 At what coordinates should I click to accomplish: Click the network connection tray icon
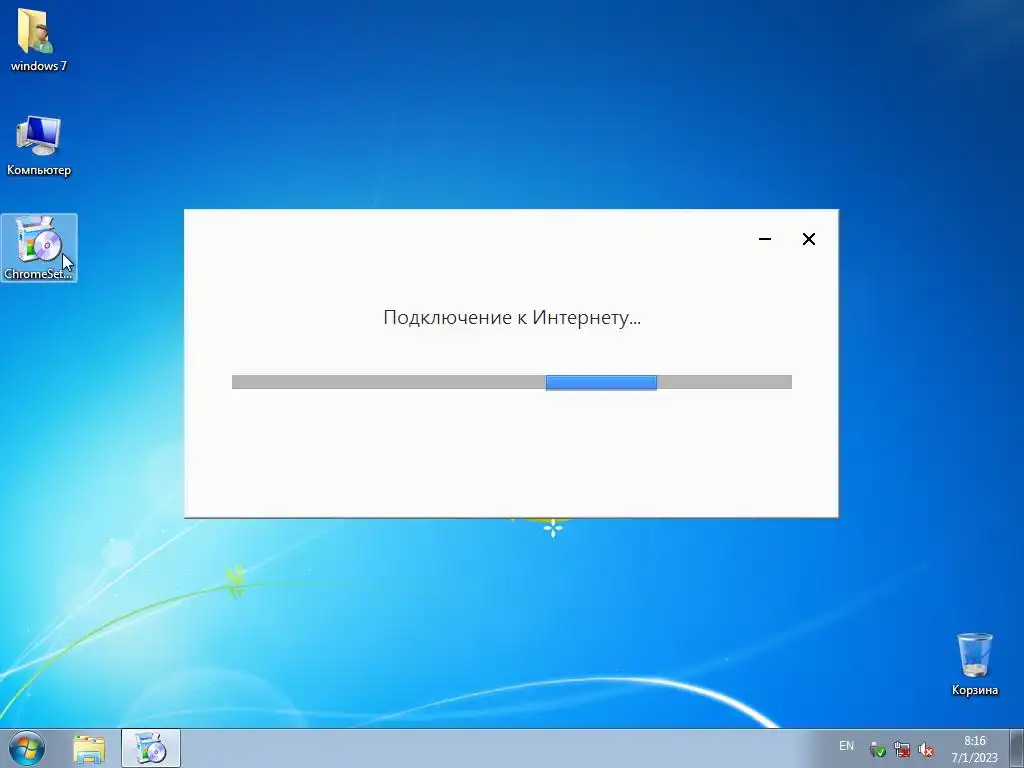[x=902, y=749]
